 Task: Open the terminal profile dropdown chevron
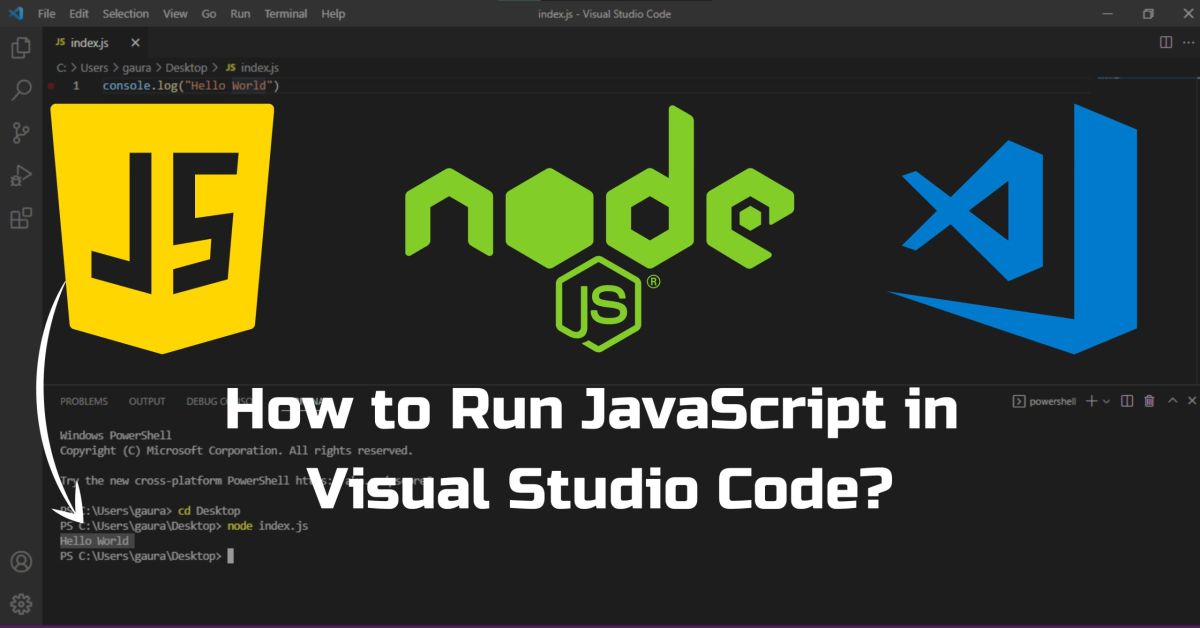(x=1106, y=401)
